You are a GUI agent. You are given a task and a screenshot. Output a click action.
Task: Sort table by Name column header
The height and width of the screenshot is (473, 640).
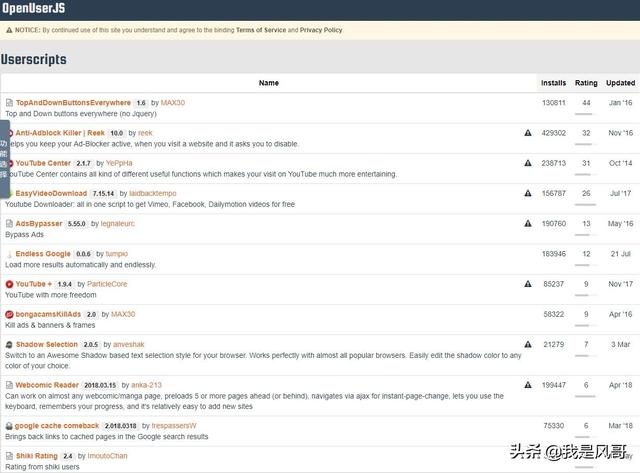269,83
